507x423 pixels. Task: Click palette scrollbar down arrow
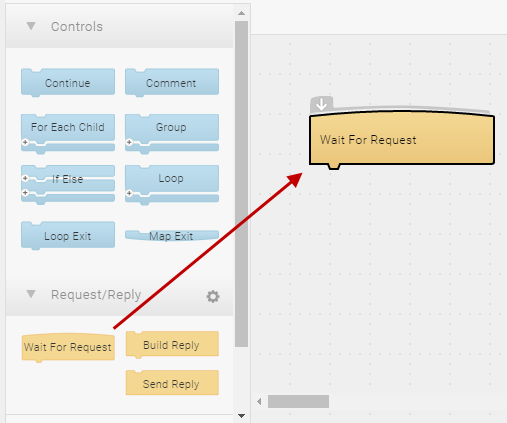241,416
